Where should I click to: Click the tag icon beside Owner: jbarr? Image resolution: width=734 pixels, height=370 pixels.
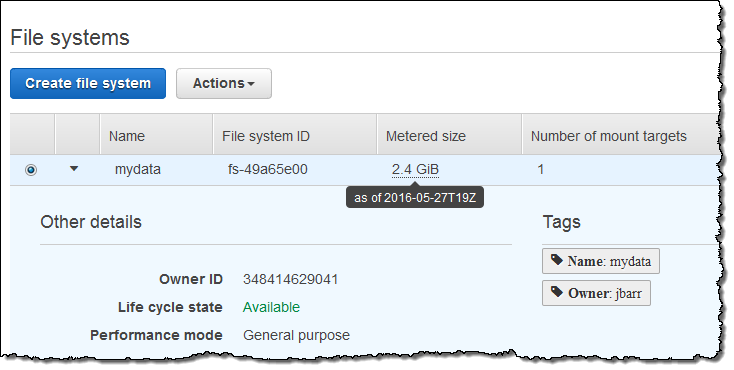(x=557, y=292)
